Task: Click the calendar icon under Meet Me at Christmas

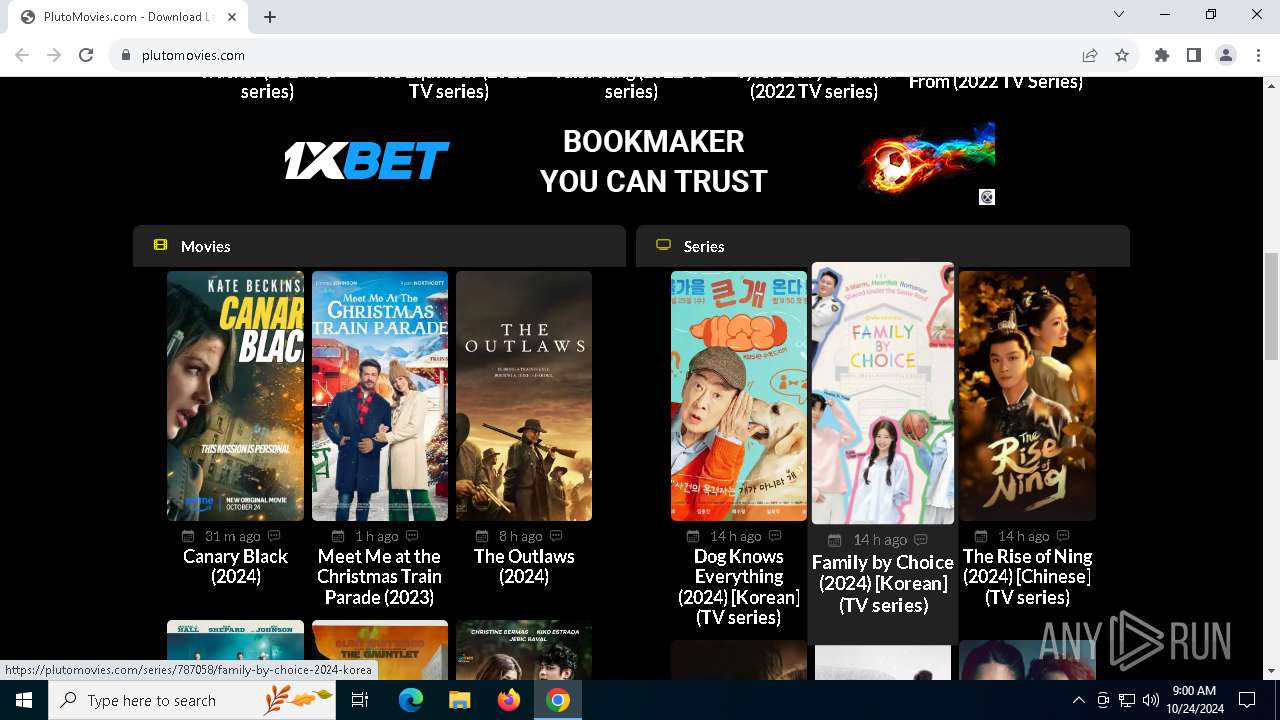Action: point(338,536)
